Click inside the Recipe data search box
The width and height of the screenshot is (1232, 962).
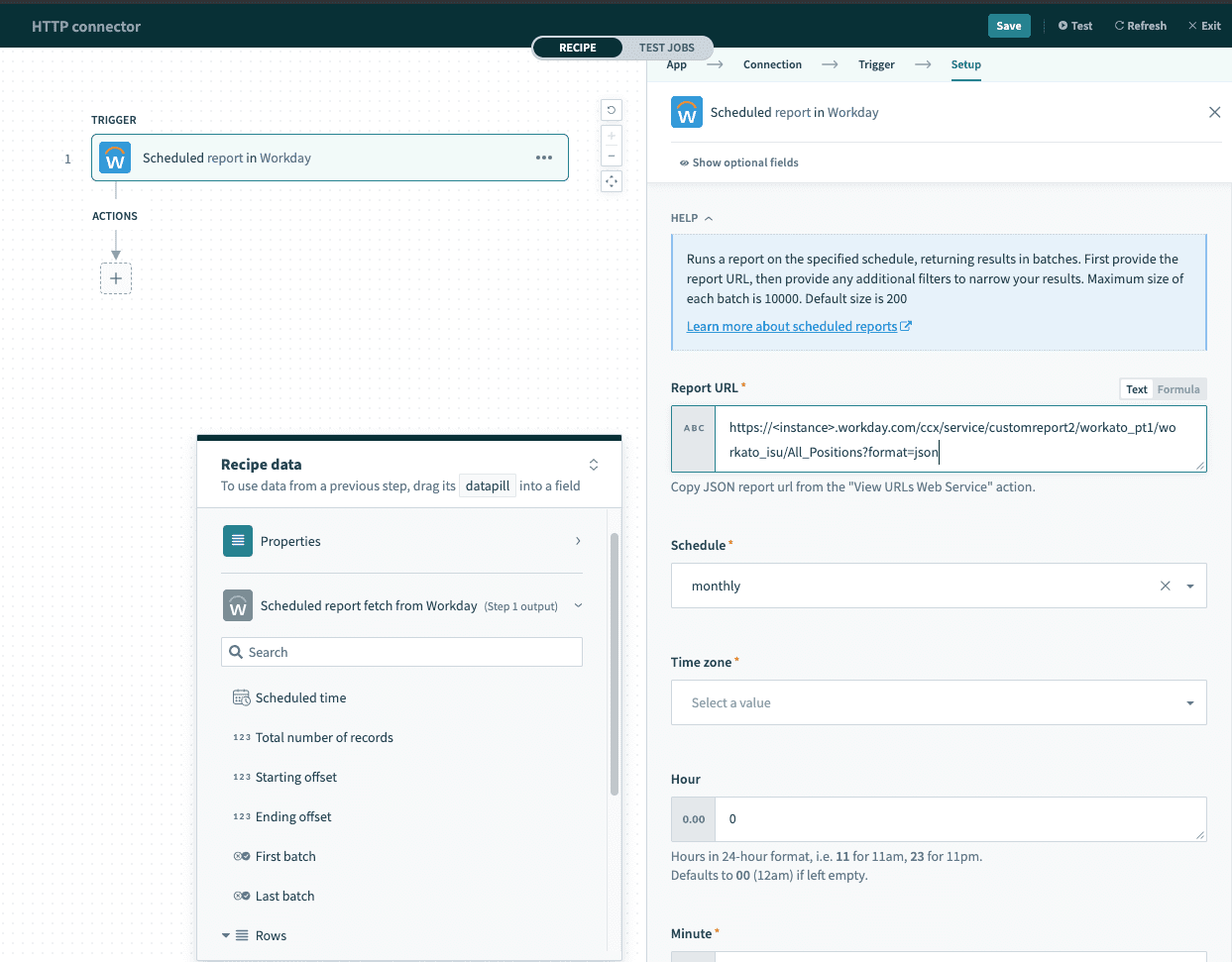click(x=401, y=651)
